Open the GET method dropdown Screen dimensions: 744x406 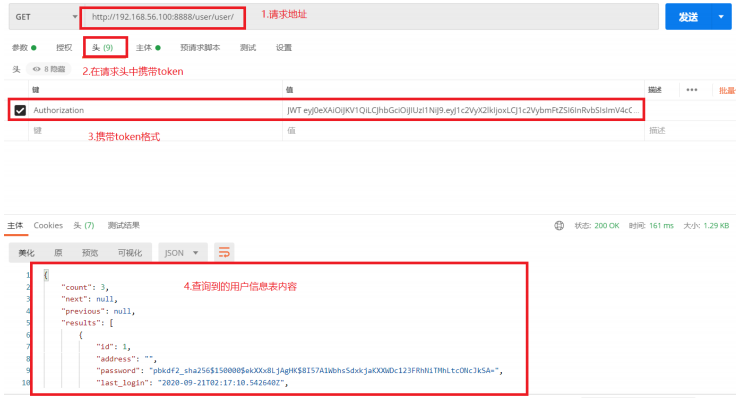point(44,17)
